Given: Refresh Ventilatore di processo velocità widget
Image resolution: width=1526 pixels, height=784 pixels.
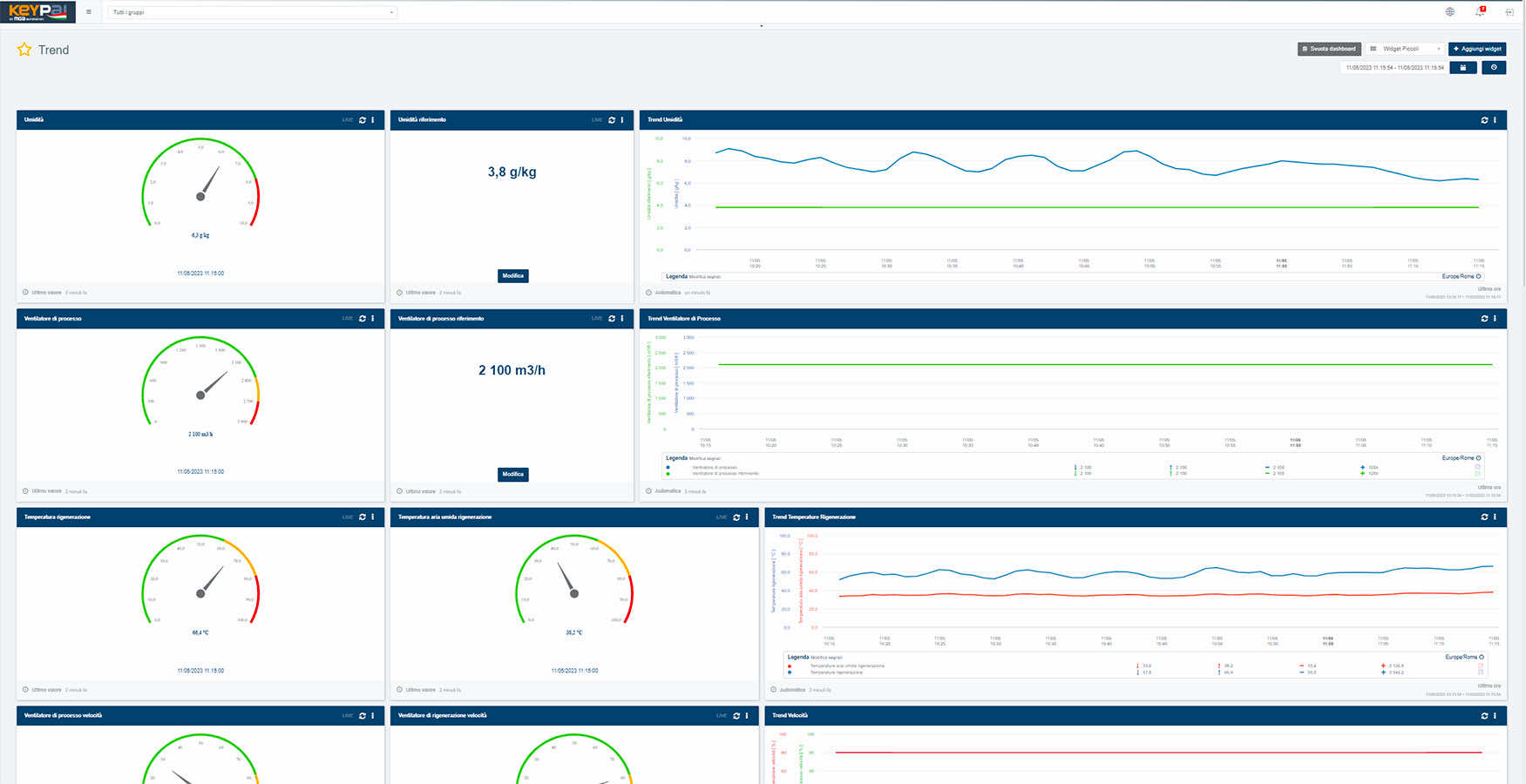Looking at the screenshot, I should (363, 716).
